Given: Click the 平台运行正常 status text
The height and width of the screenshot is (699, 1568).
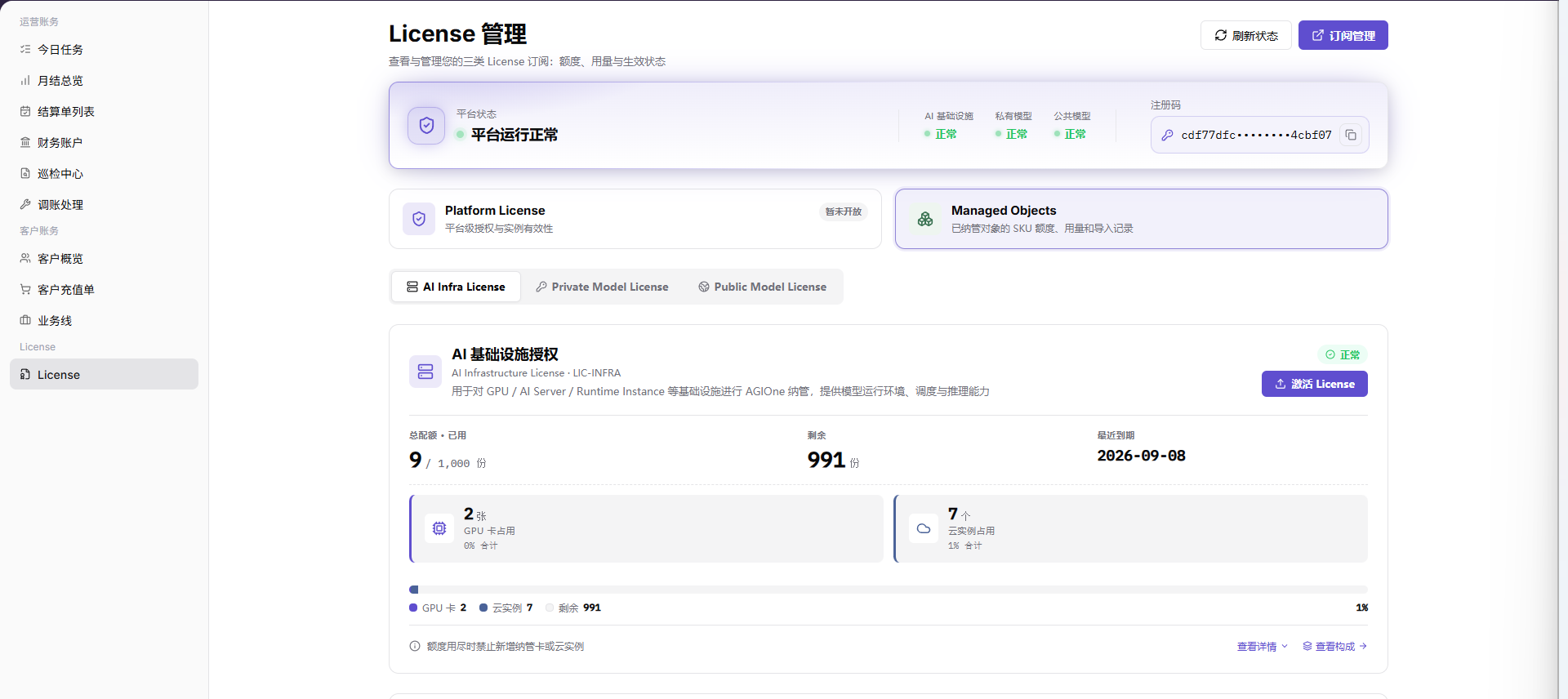Looking at the screenshot, I should [514, 135].
